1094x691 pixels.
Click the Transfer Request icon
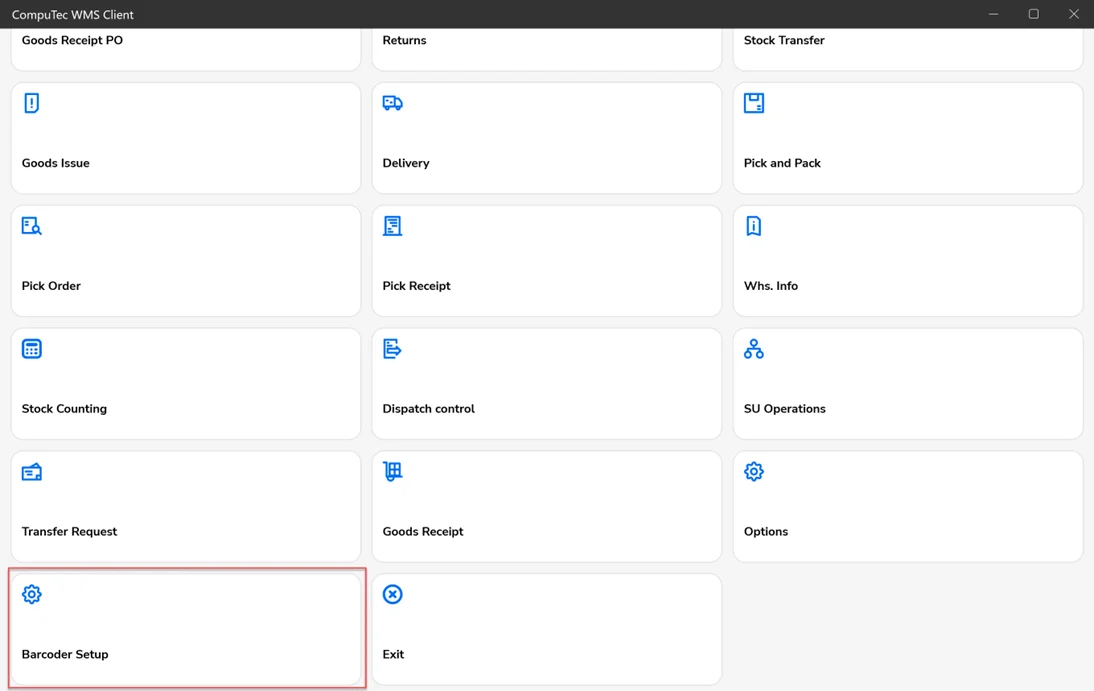[x=32, y=472]
